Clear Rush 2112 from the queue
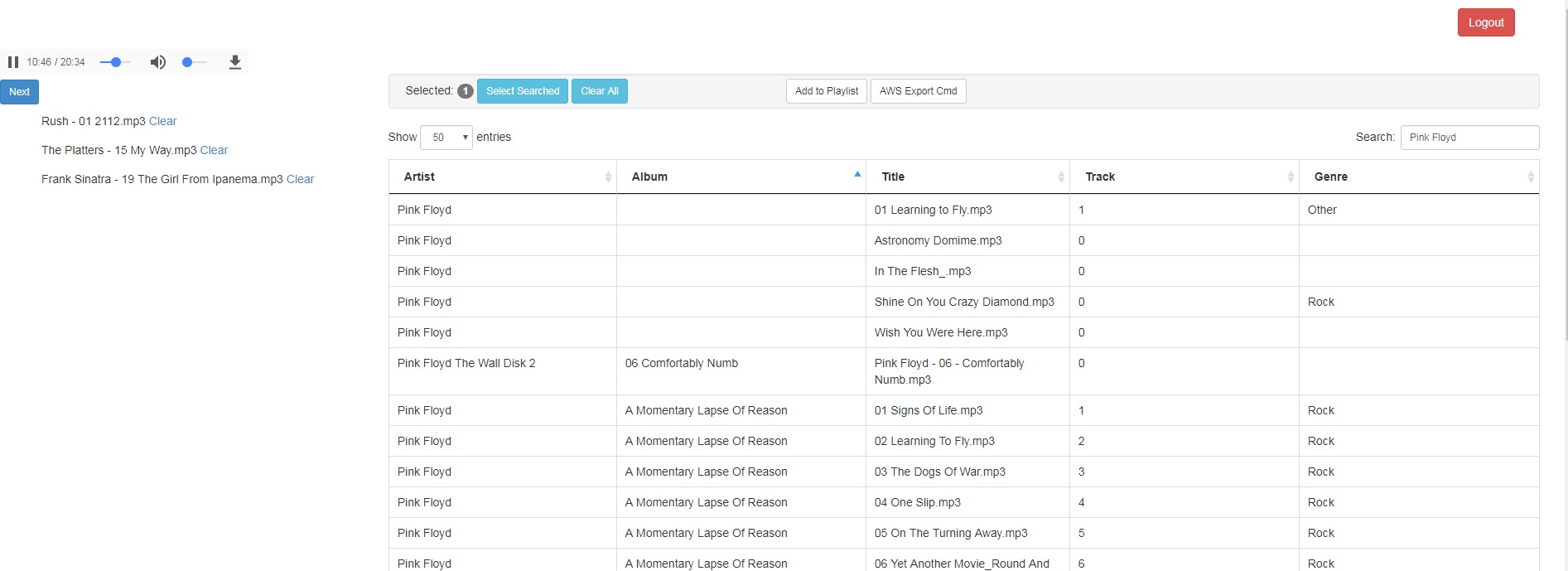 coord(163,121)
